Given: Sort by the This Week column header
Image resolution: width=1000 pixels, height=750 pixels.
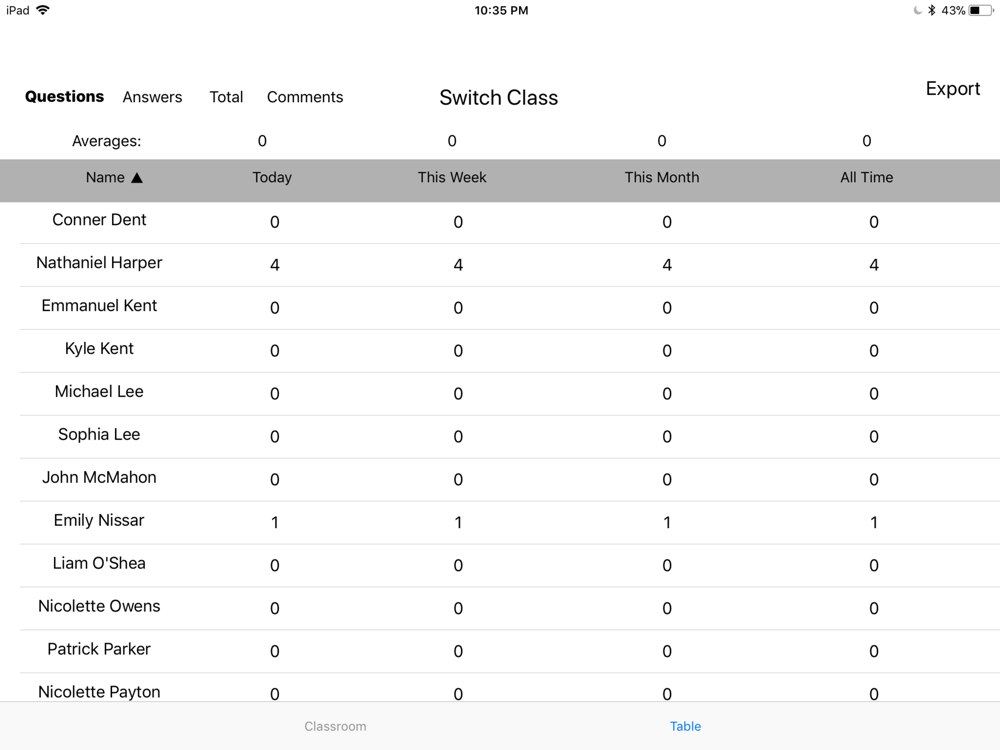Looking at the screenshot, I should [x=452, y=177].
